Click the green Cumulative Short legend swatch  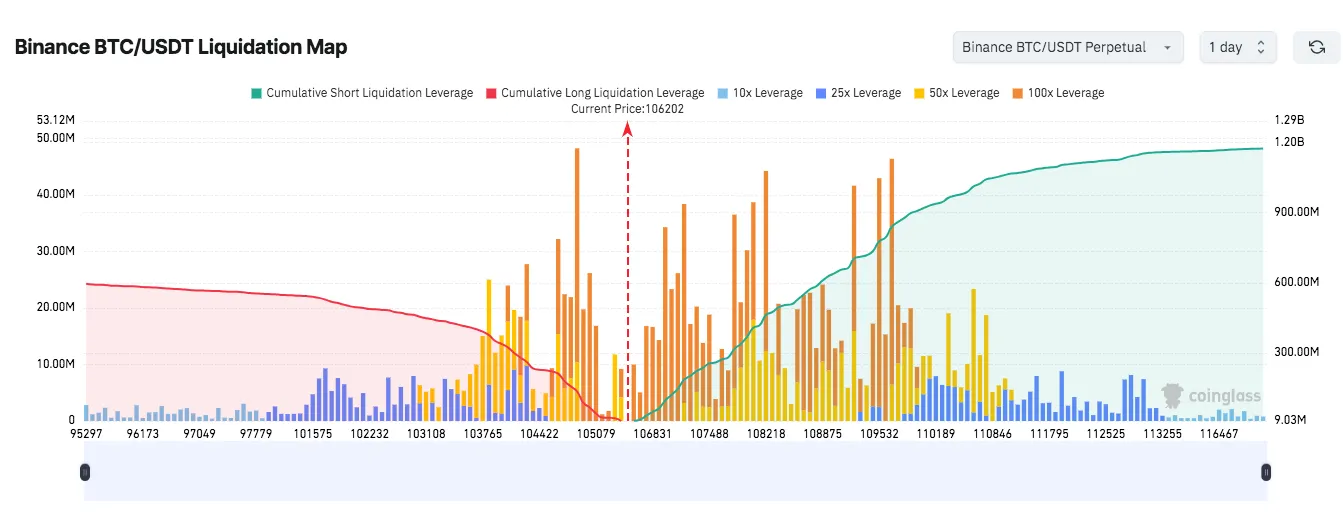[255, 93]
